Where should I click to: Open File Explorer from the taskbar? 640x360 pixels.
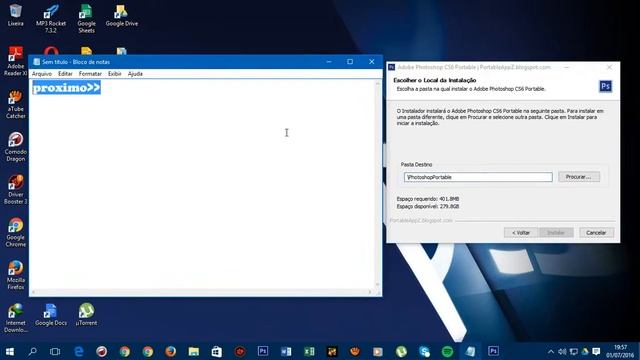[x=193, y=351]
